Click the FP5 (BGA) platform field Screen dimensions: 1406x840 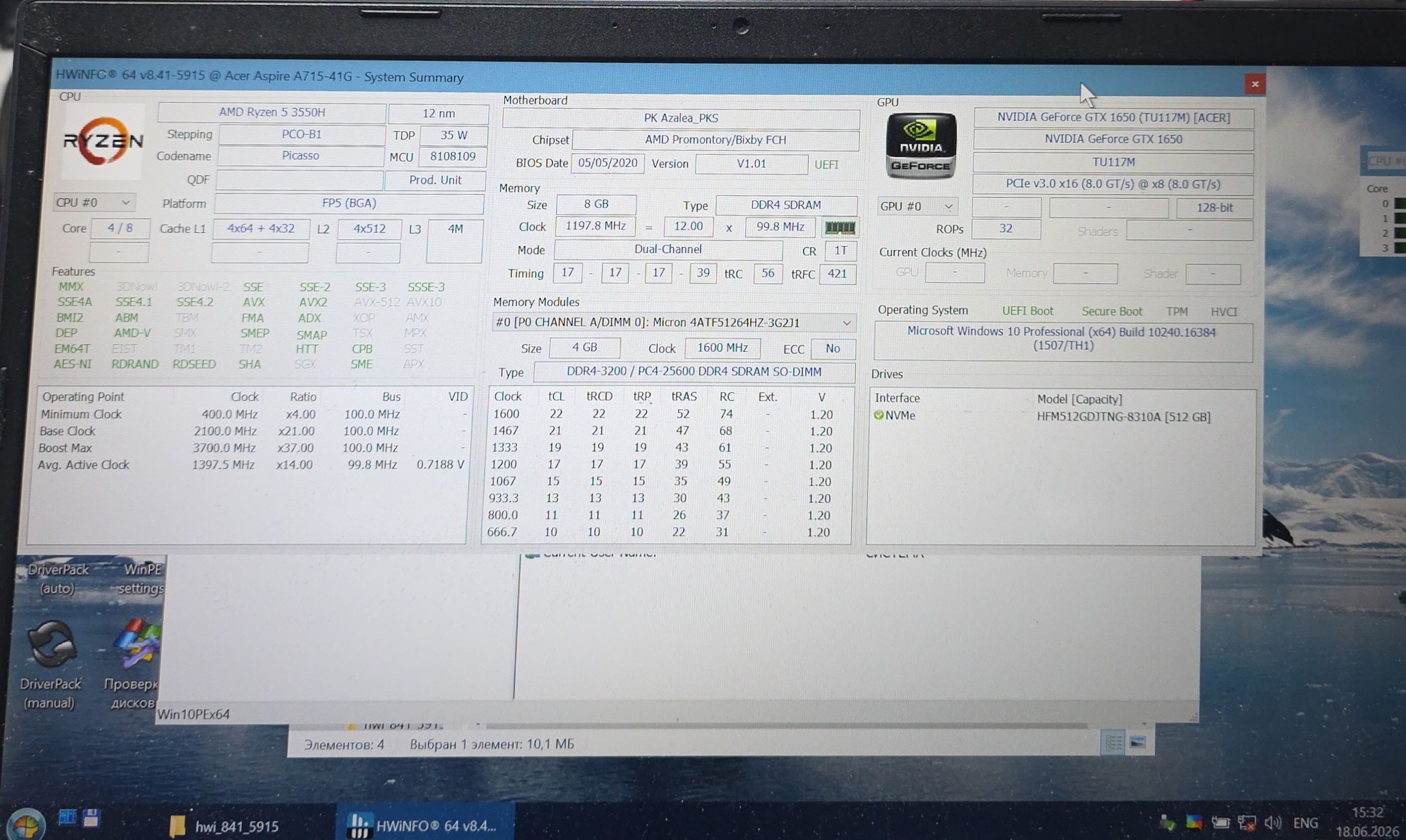point(349,204)
